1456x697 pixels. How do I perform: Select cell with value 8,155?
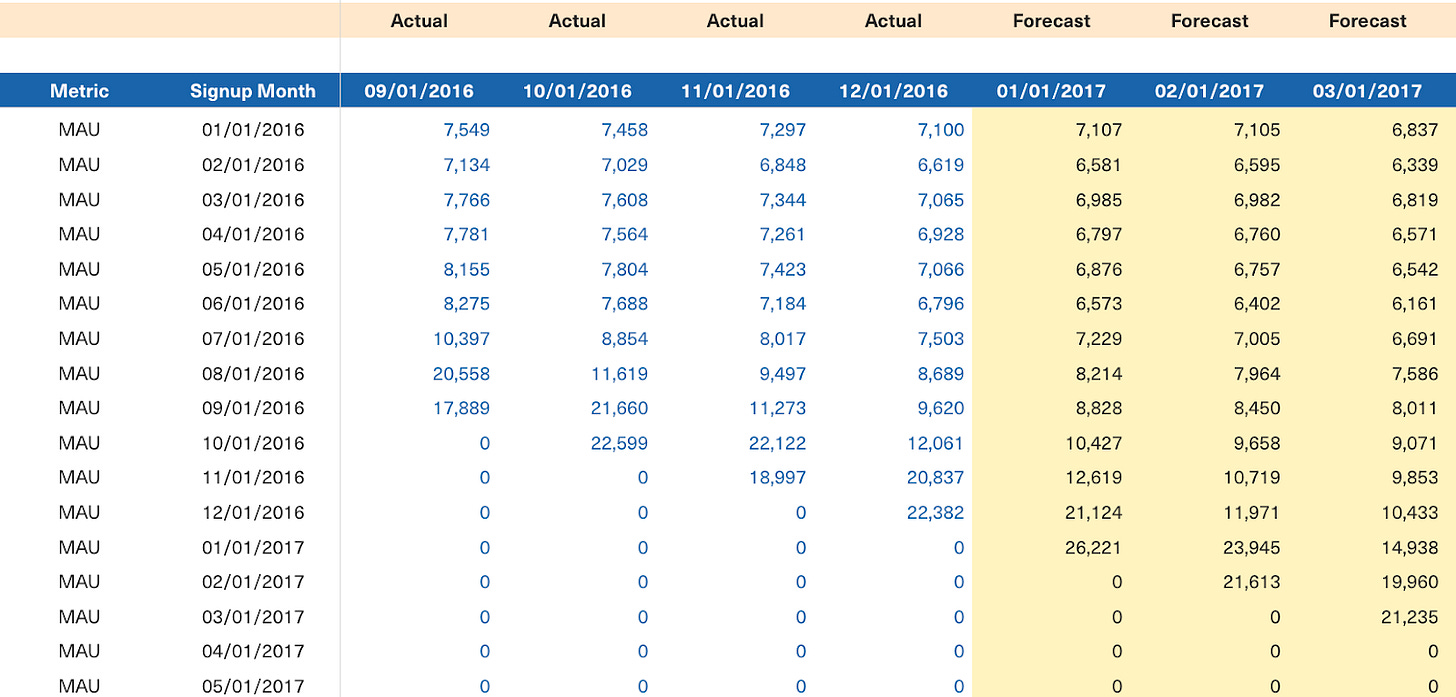point(466,269)
